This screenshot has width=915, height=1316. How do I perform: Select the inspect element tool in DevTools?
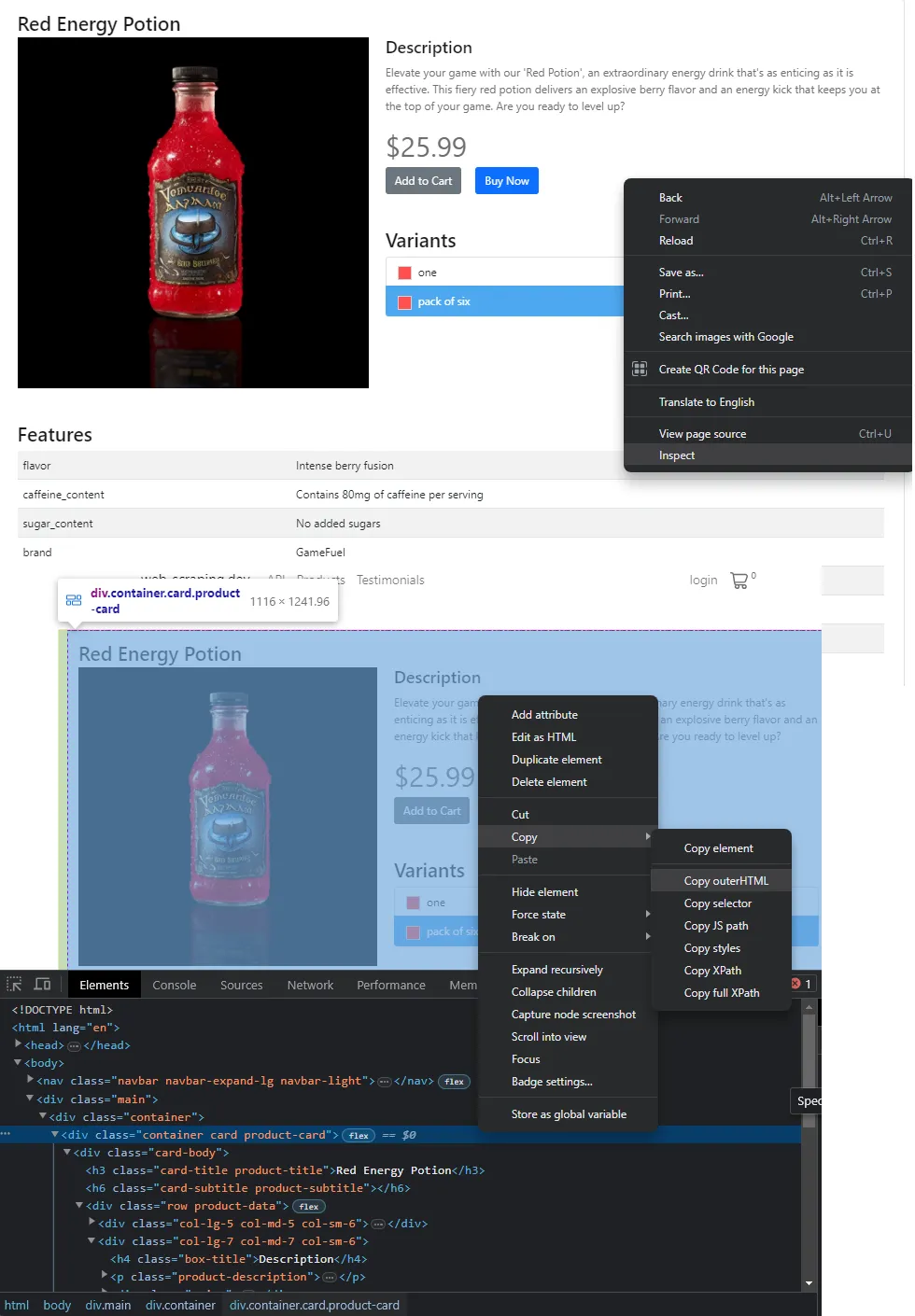pyautogui.click(x=13, y=984)
